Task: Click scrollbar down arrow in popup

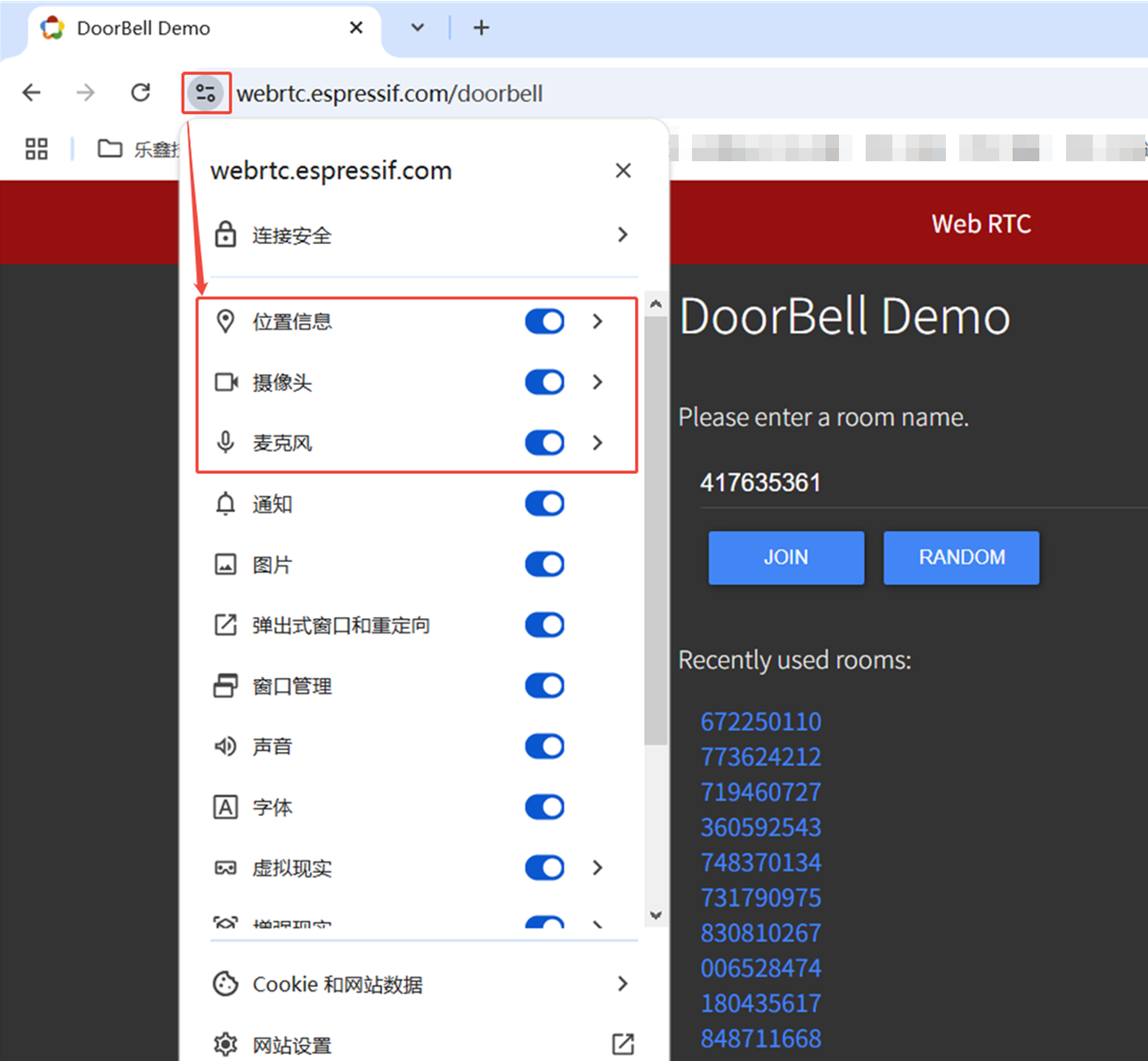Action: coord(656,915)
